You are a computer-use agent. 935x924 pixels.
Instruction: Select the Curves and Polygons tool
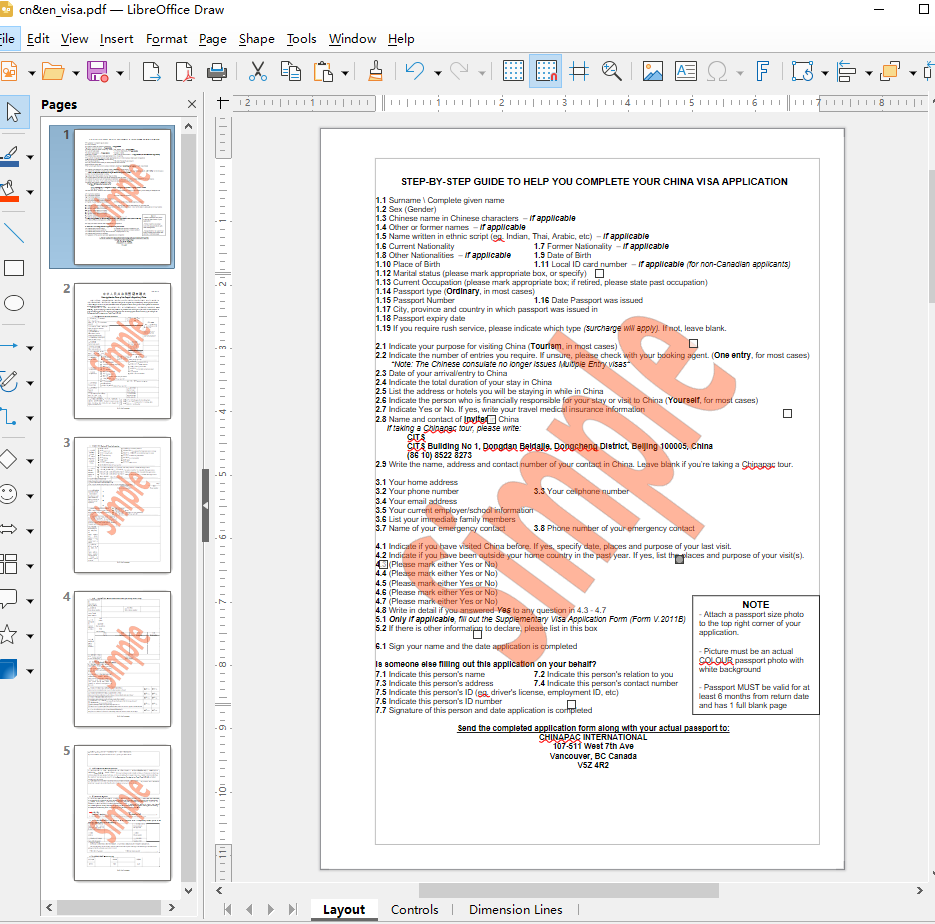[11, 381]
